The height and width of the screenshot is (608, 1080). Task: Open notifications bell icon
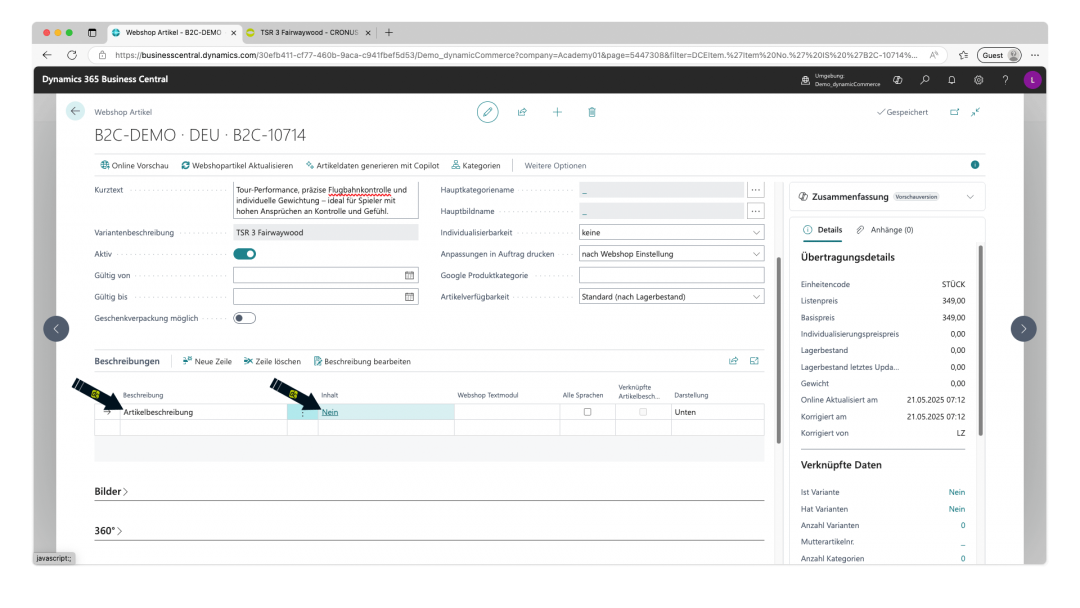click(952, 80)
